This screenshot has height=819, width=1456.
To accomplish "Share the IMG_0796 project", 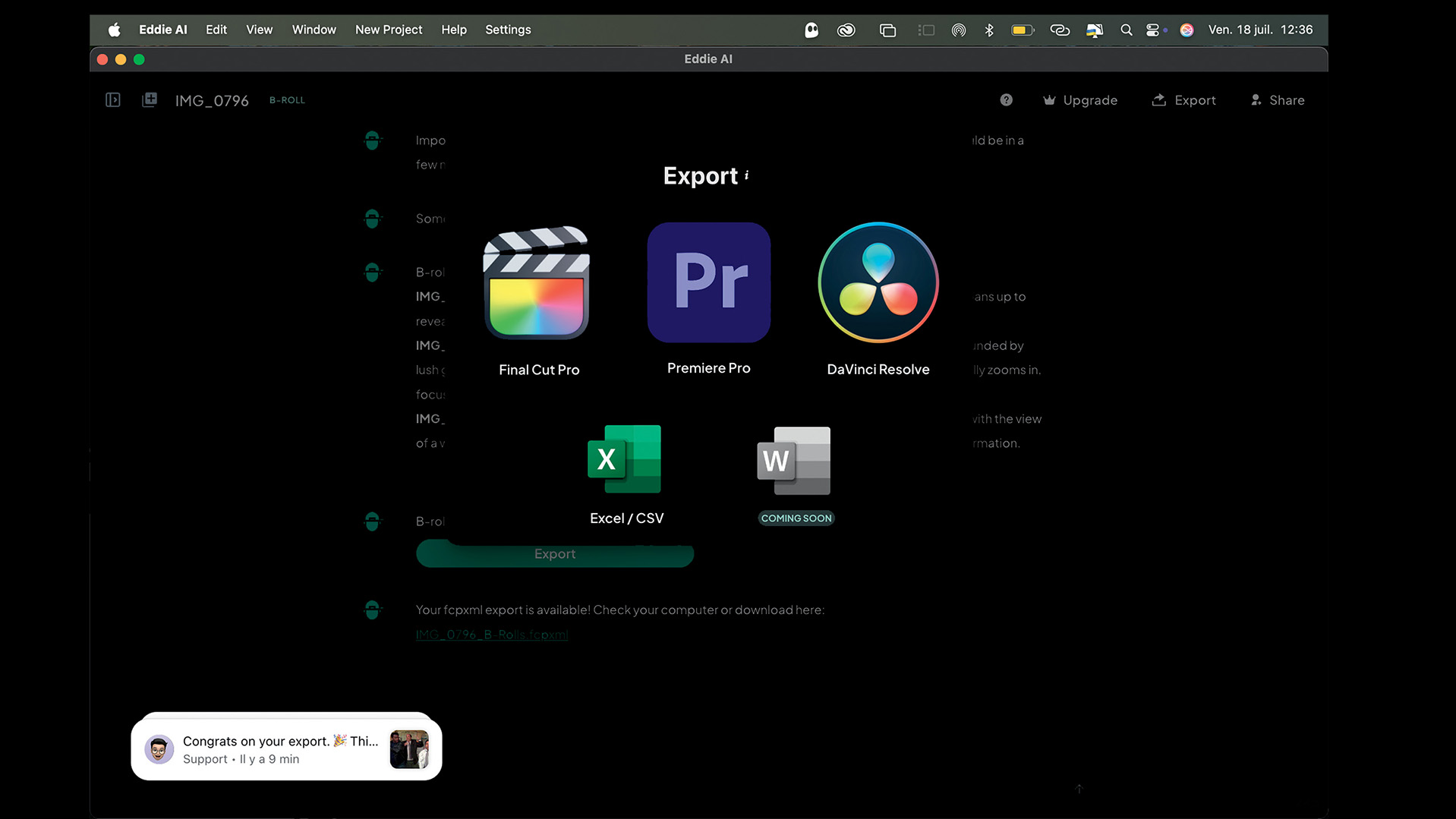I will point(1278,100).
